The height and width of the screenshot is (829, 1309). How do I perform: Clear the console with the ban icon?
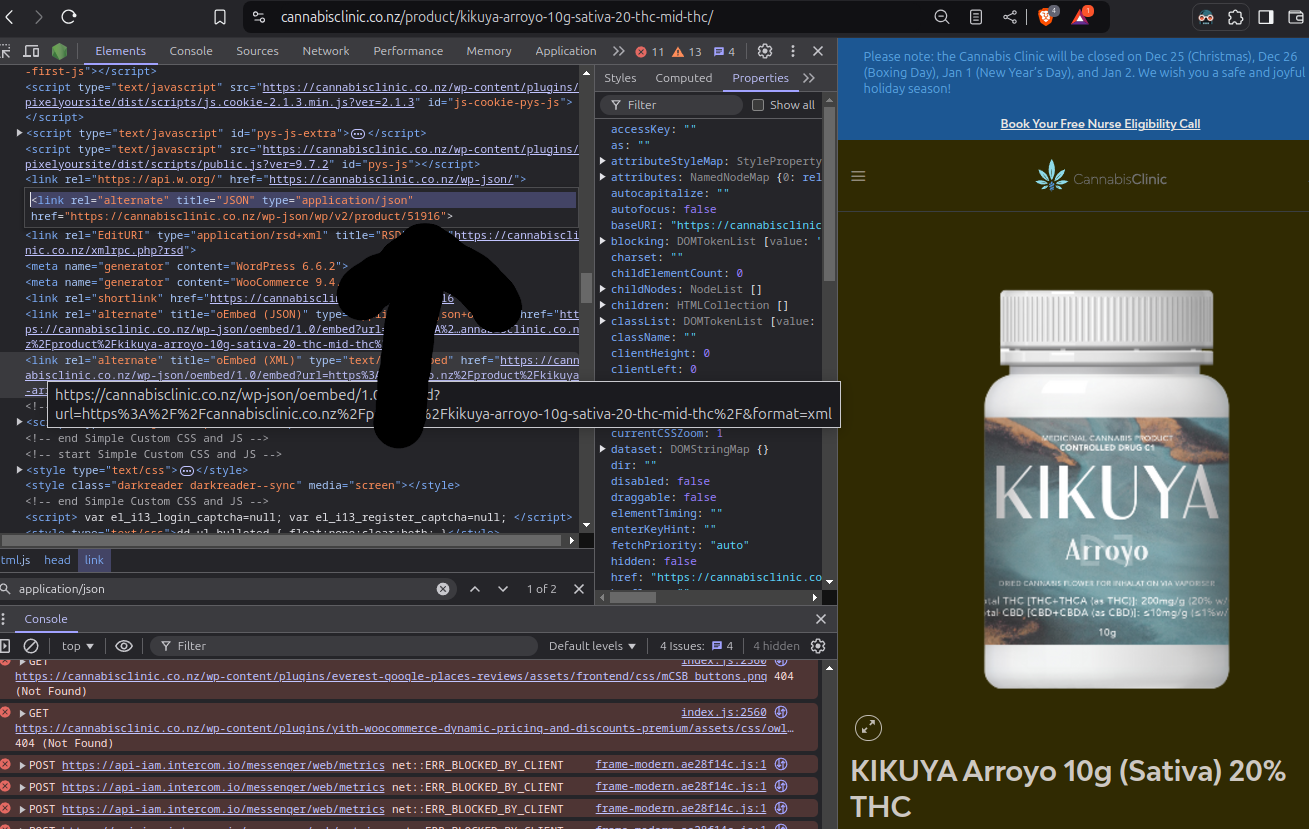pos(31,646)
